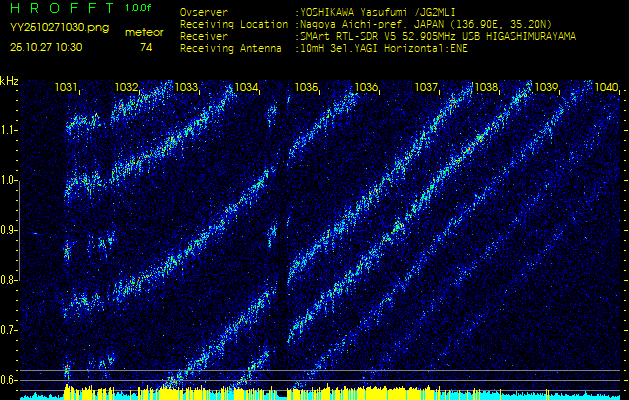Click the 0.8 kHz frequency axis label

click(x=7, y=280)
